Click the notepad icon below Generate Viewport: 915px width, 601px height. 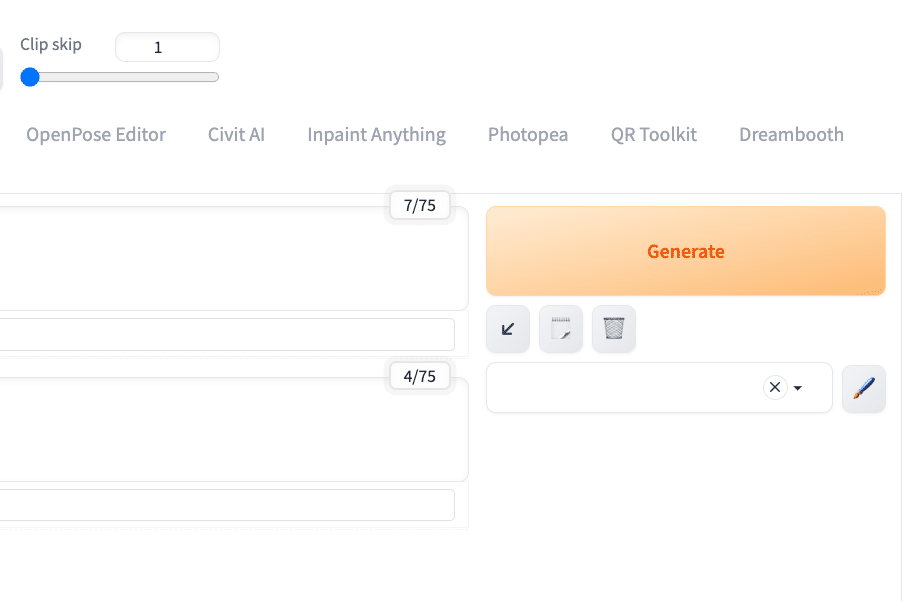561,329
